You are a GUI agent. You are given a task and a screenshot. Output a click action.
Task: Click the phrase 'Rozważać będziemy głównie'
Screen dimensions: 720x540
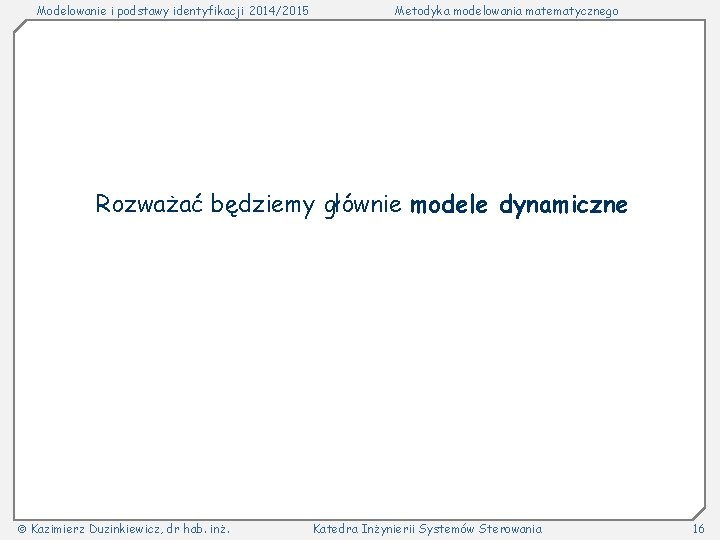[248, 204]
